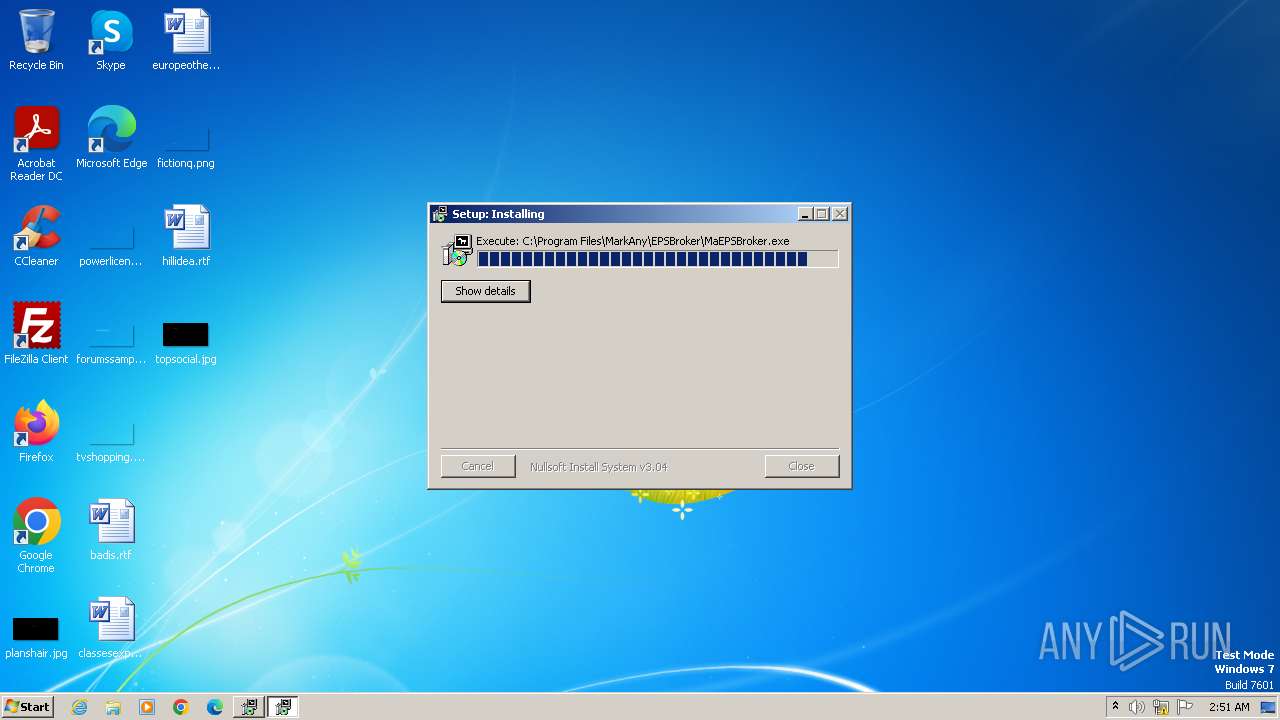Select the FileZilla Client shortcut
Viewport: 1280px width, 720px height.
pos(36,334)
